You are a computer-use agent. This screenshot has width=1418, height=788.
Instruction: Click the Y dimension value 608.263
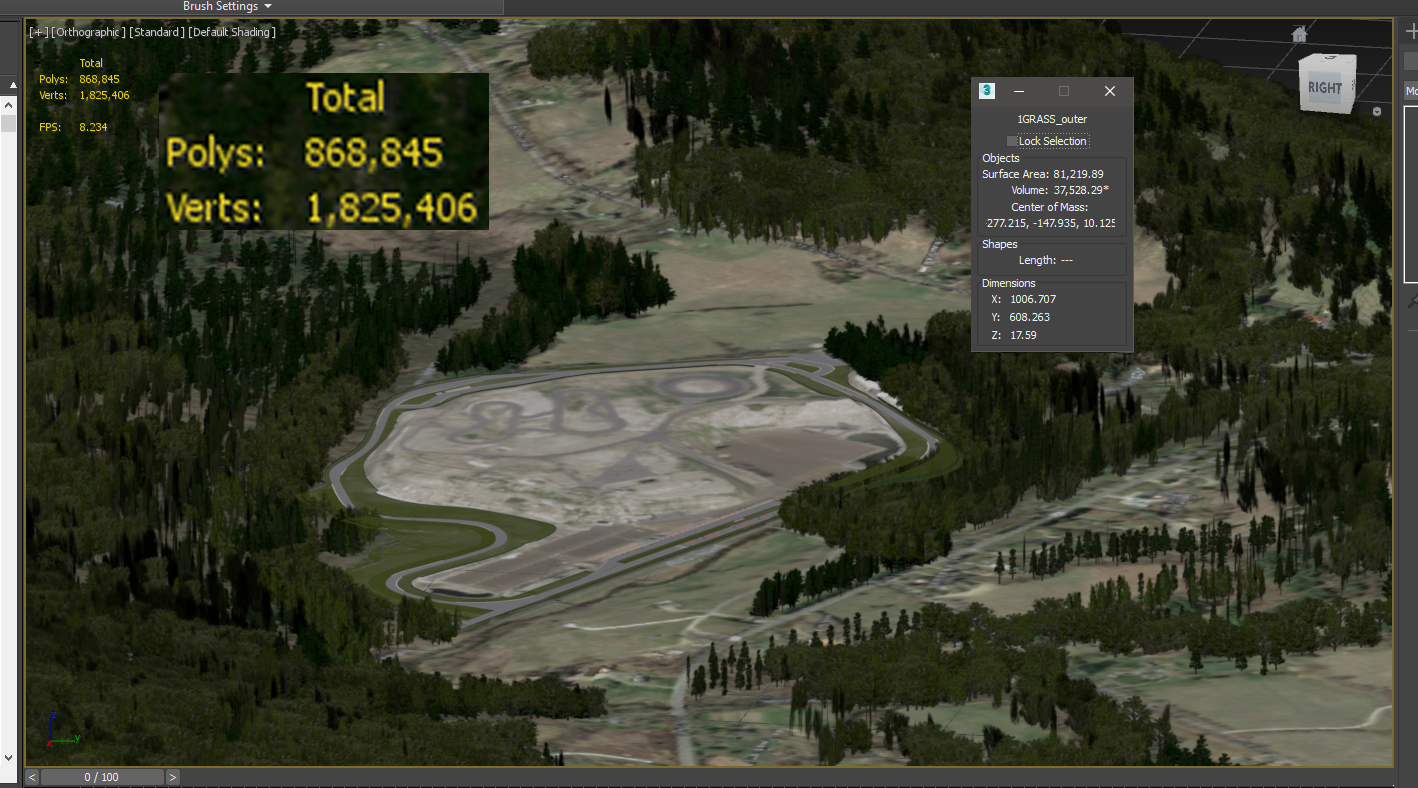pos(1029,317)
